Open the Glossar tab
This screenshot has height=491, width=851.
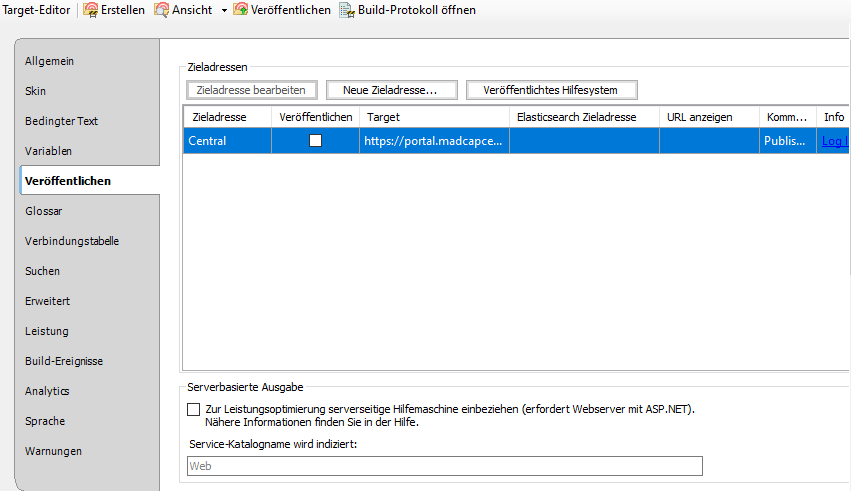[x=44, y=211]
